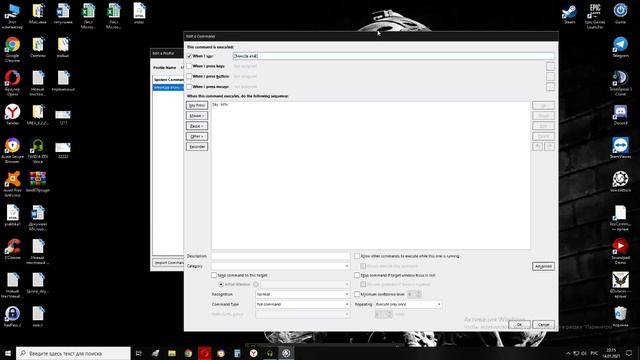640x360 pixels.
Task: Open the Recognition dropdown set to Normal
Action: tap(302, 294)
